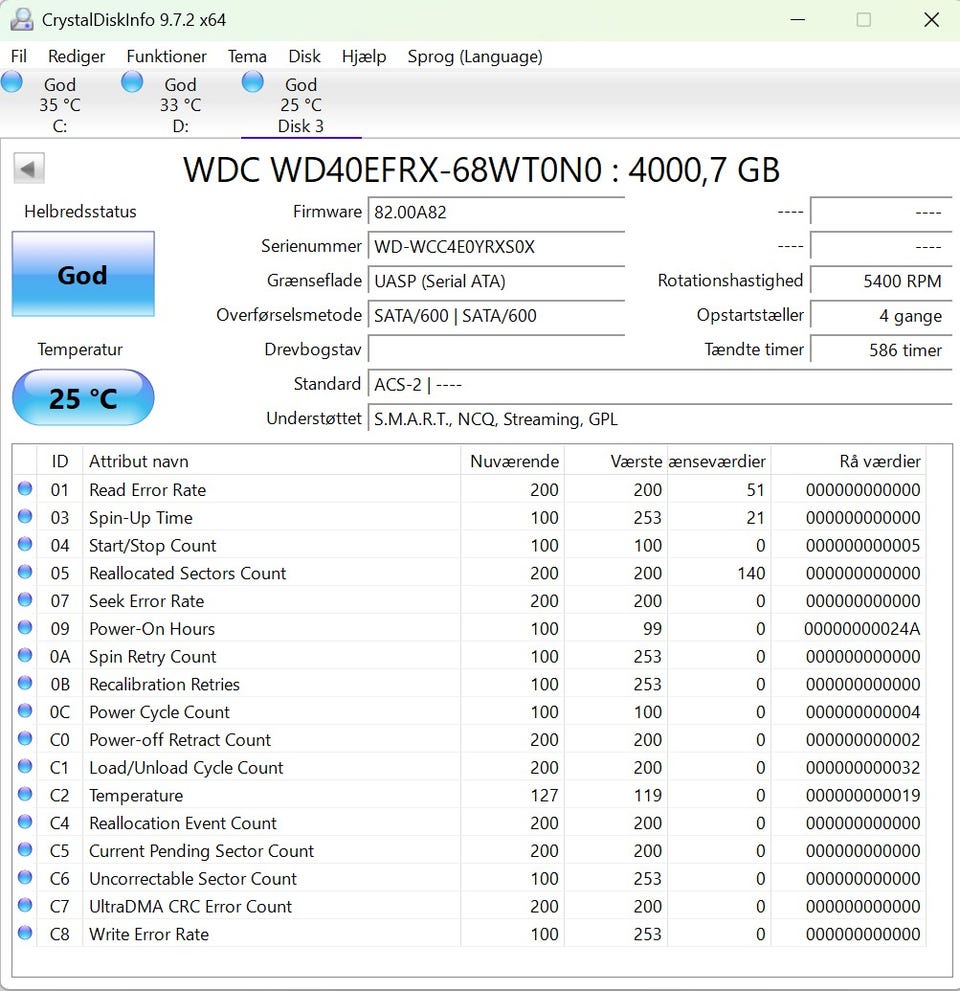Click the blue health orb for drive C:
Screen dimensions: 960x991
coord(12,83)
